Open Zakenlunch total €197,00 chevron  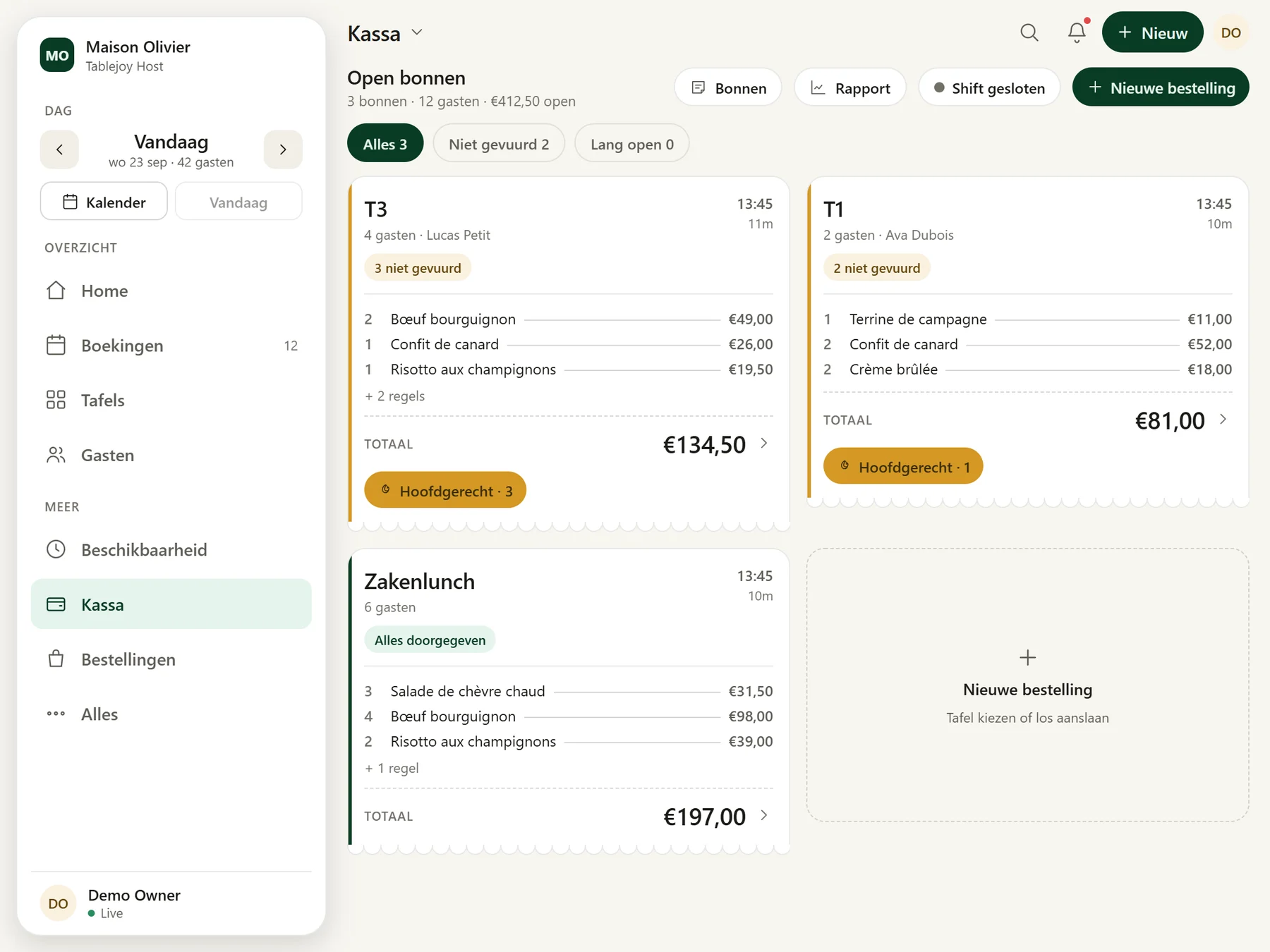(764, 816)
